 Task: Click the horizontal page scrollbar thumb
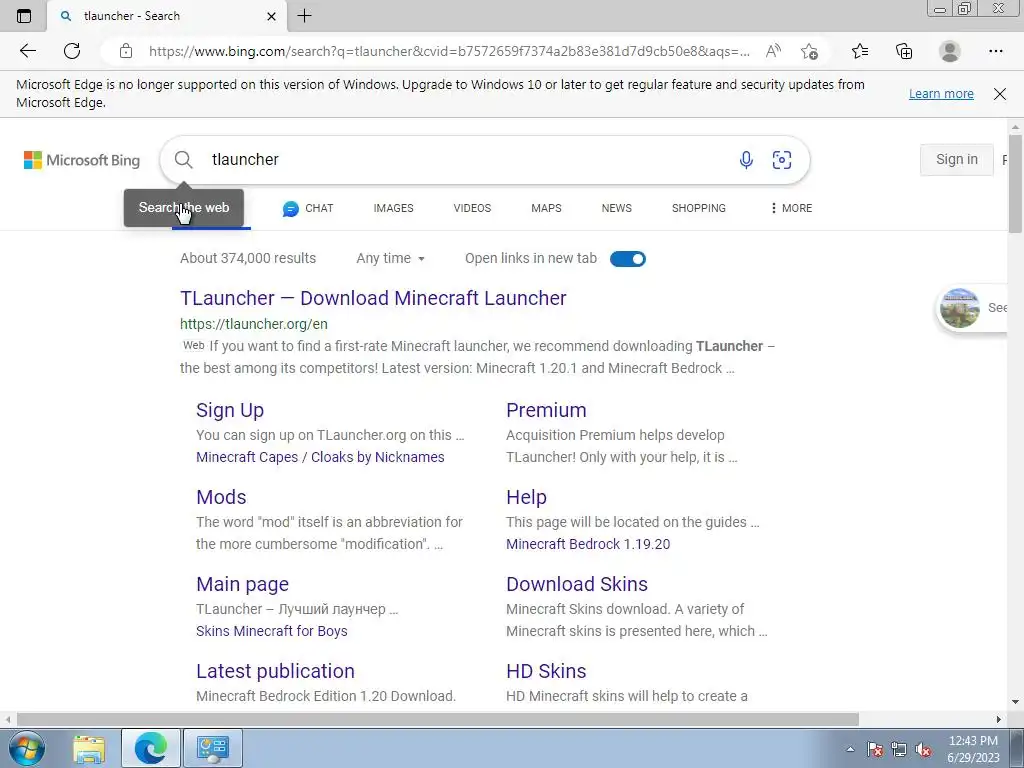click(438, 719)
